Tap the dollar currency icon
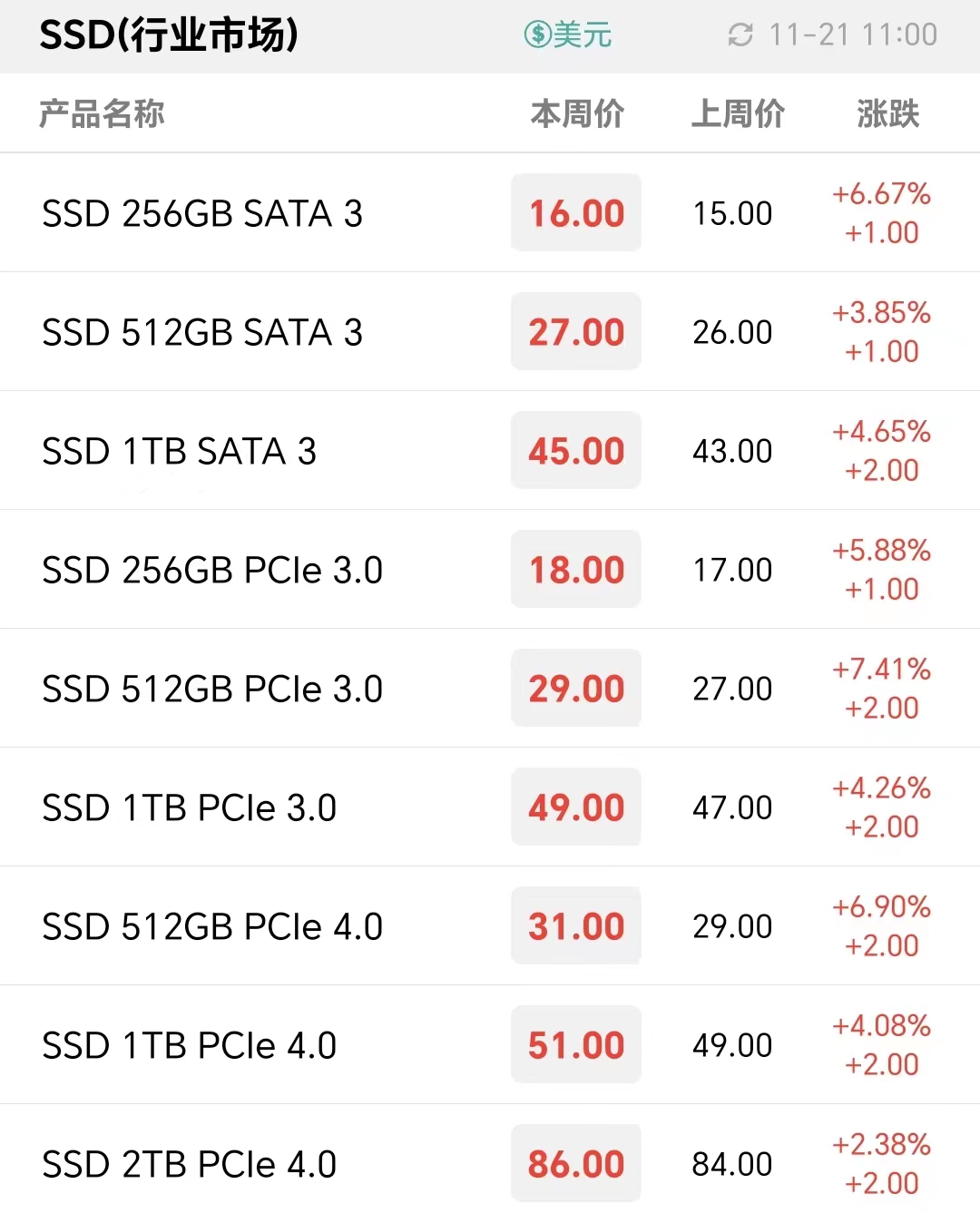The image size is (980, 1213). pyautogui.click(x=538, y=35)
